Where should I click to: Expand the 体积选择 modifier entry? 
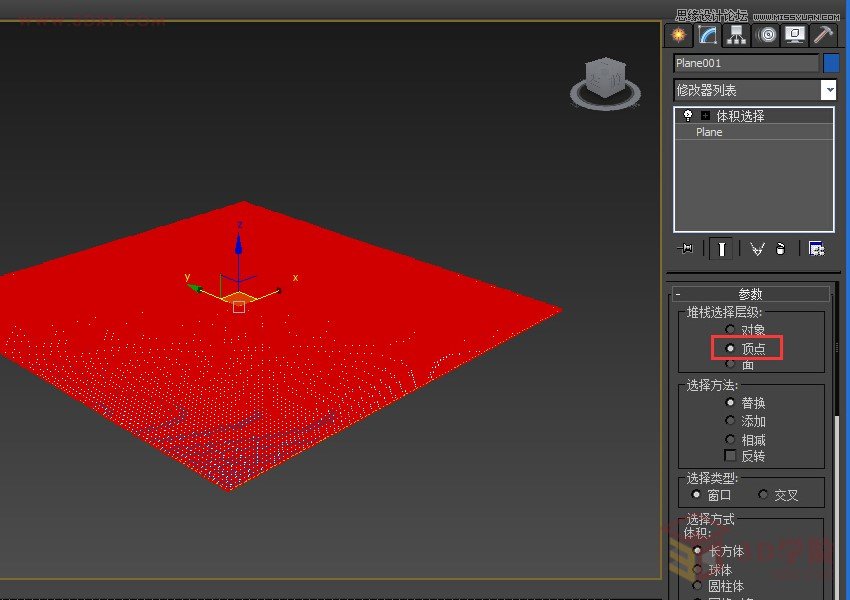click(703, 114)
